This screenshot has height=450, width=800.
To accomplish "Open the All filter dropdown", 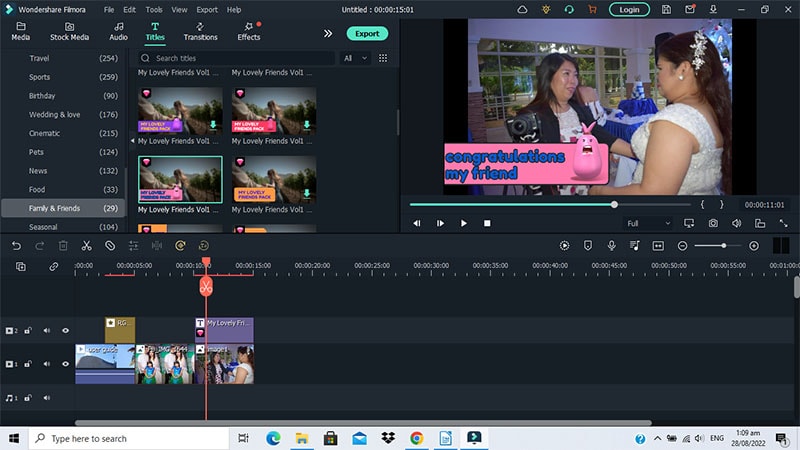I will (355, 58).
